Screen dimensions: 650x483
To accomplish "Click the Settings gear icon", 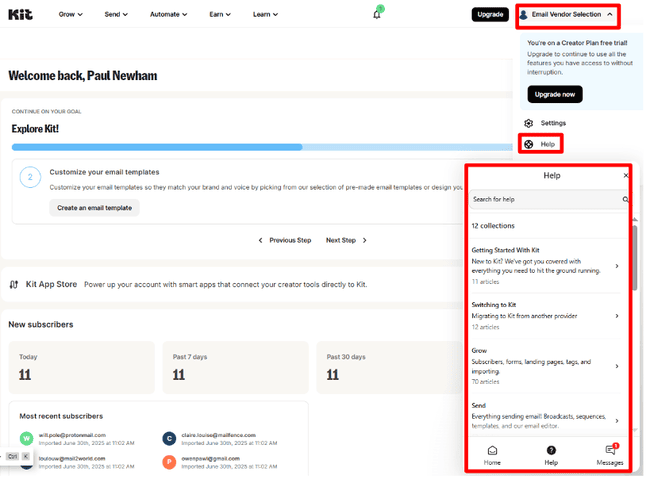I will (x=529, y=123).
